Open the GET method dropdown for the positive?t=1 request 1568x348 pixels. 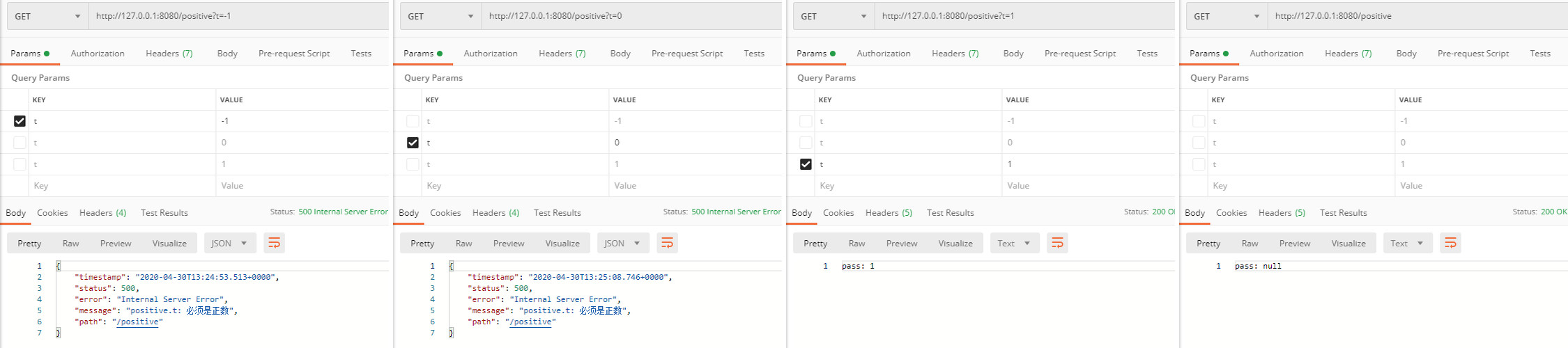click(x=833, y=16)
